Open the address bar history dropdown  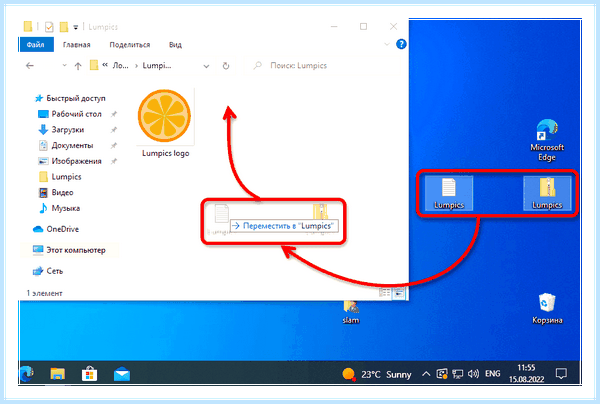pos(206,66)
